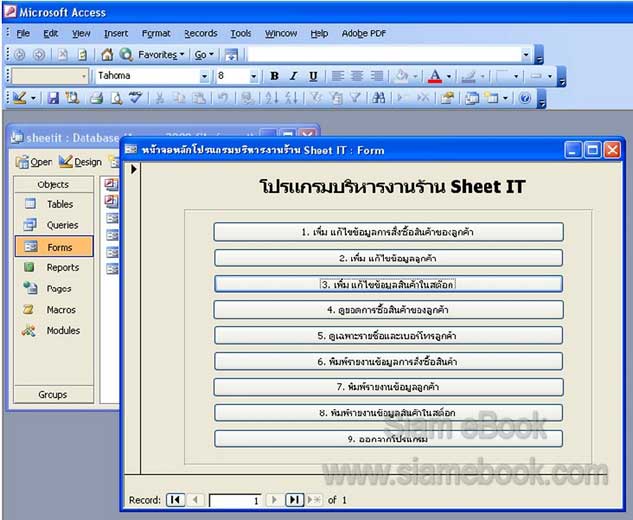Screen dimensions: 633x520
Task: Open Microsoft Access Help icon
Action: (x=524, y=98)
